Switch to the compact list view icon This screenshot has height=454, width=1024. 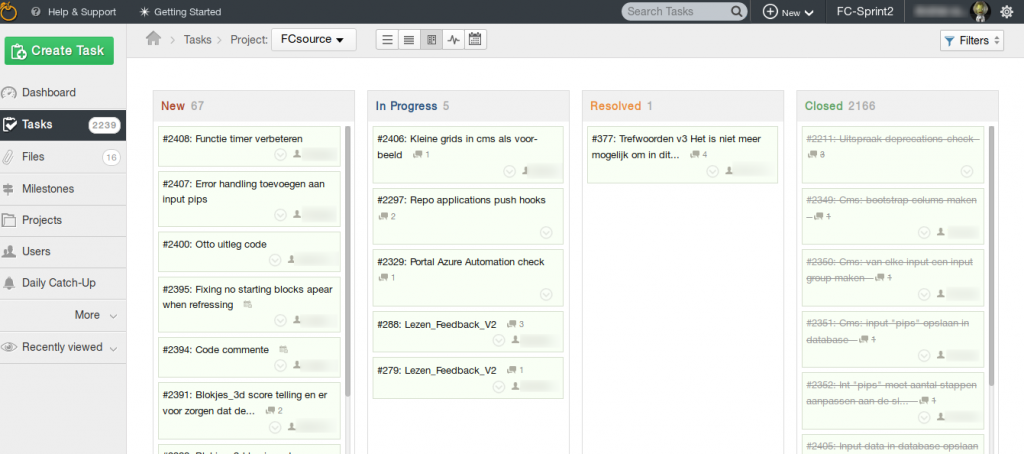tap(409, 40)
